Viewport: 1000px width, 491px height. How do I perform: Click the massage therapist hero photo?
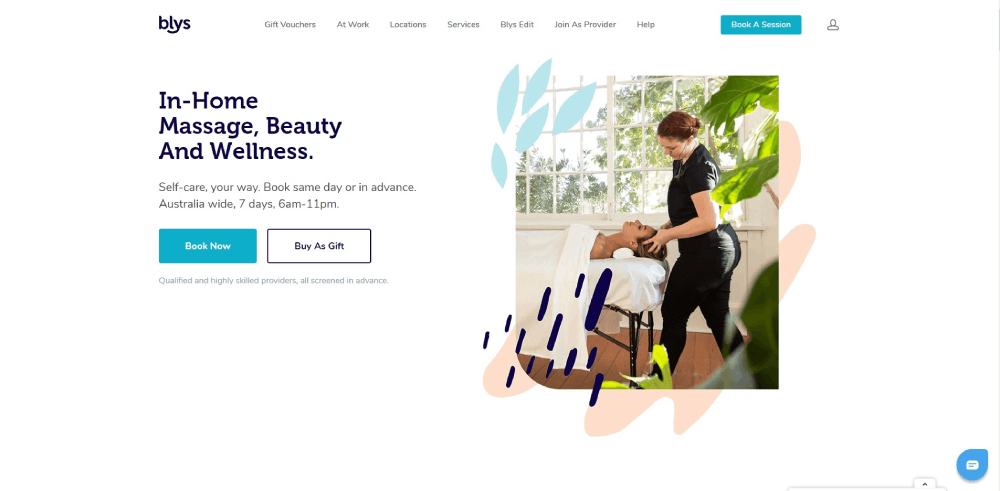point(647,232)
